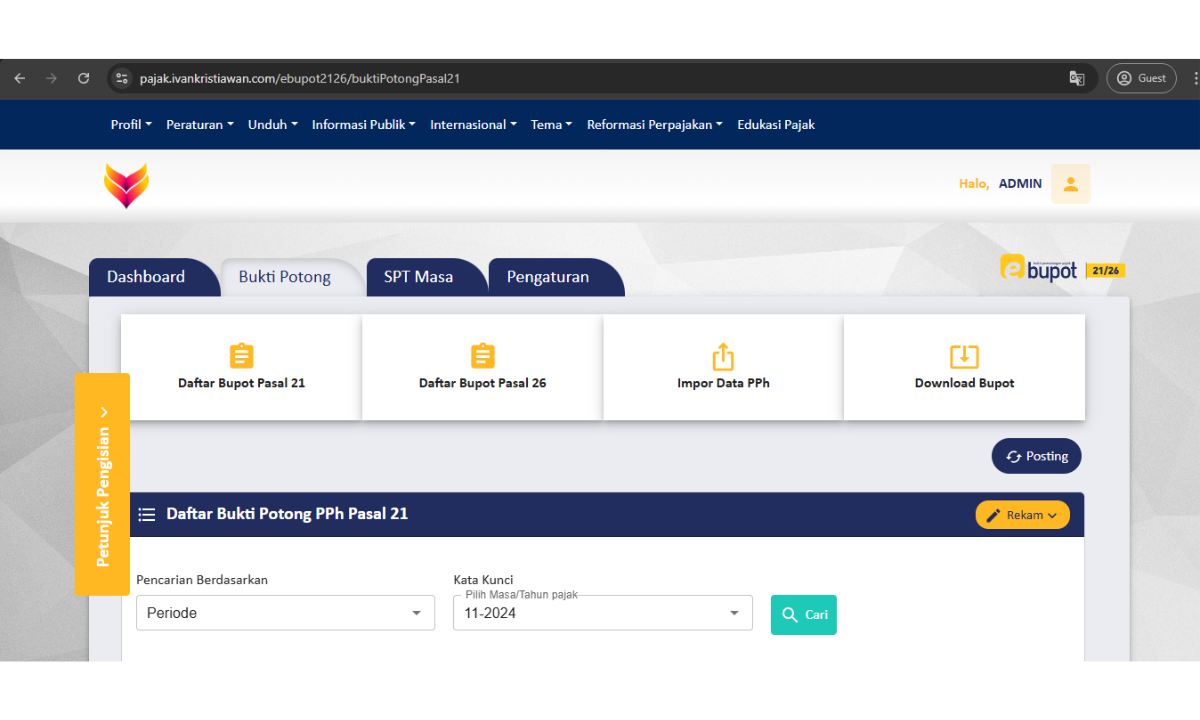This screenshot has height=720, width=1200.
Task: Click the Impor Data PPh upload icon
Action: click(723, 356)
